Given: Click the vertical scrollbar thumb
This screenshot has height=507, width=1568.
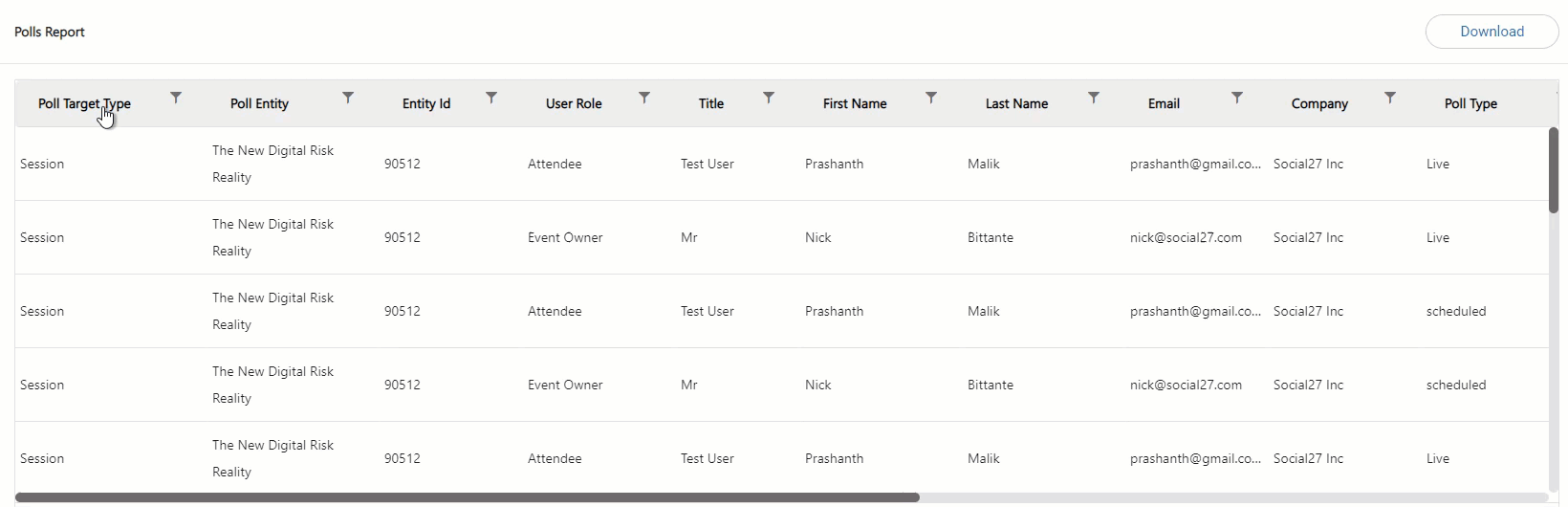Looking at the screenshot, I should pyautogui.click(x=1554, y=170).
